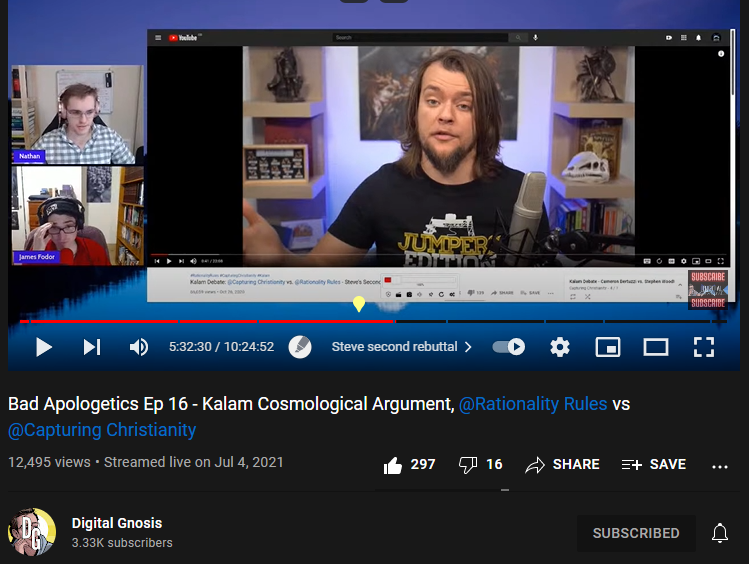Image resolution: width=749 pixels, height=564 pixels.
Task: Click the embedded search box in video
Action: (420, 37)
